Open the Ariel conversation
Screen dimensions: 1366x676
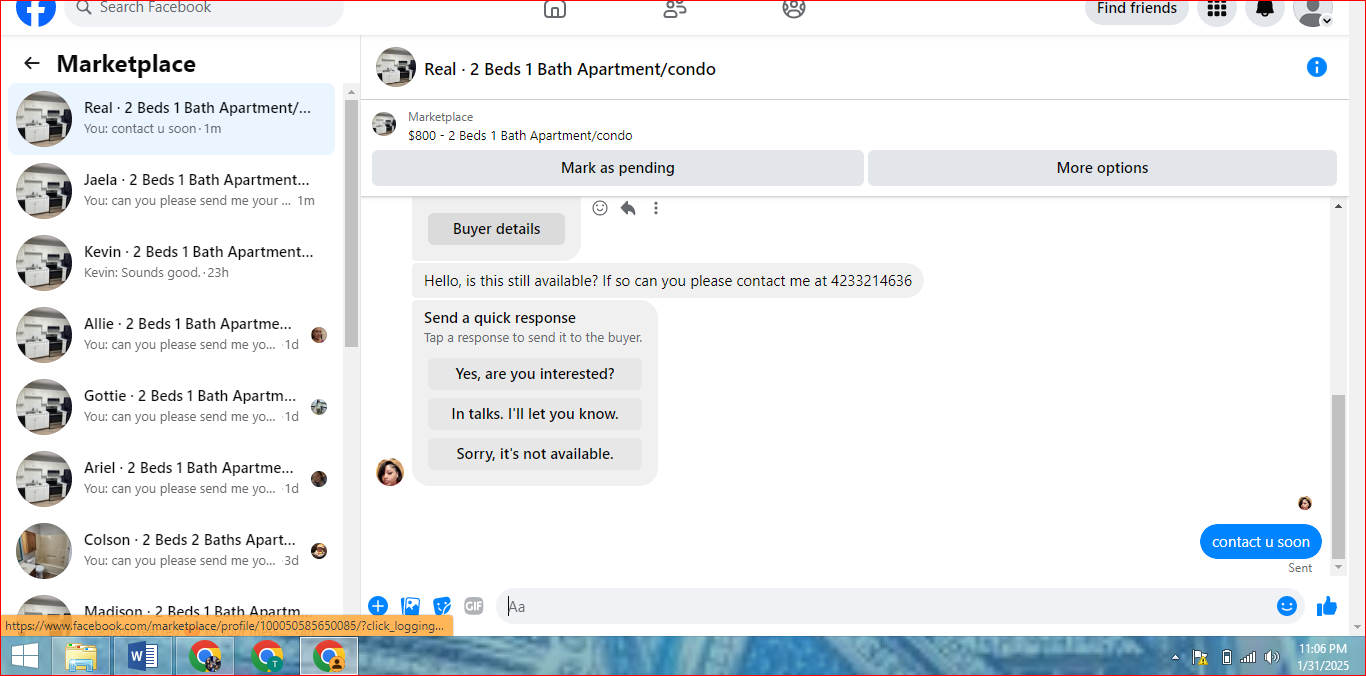point(172,479)
